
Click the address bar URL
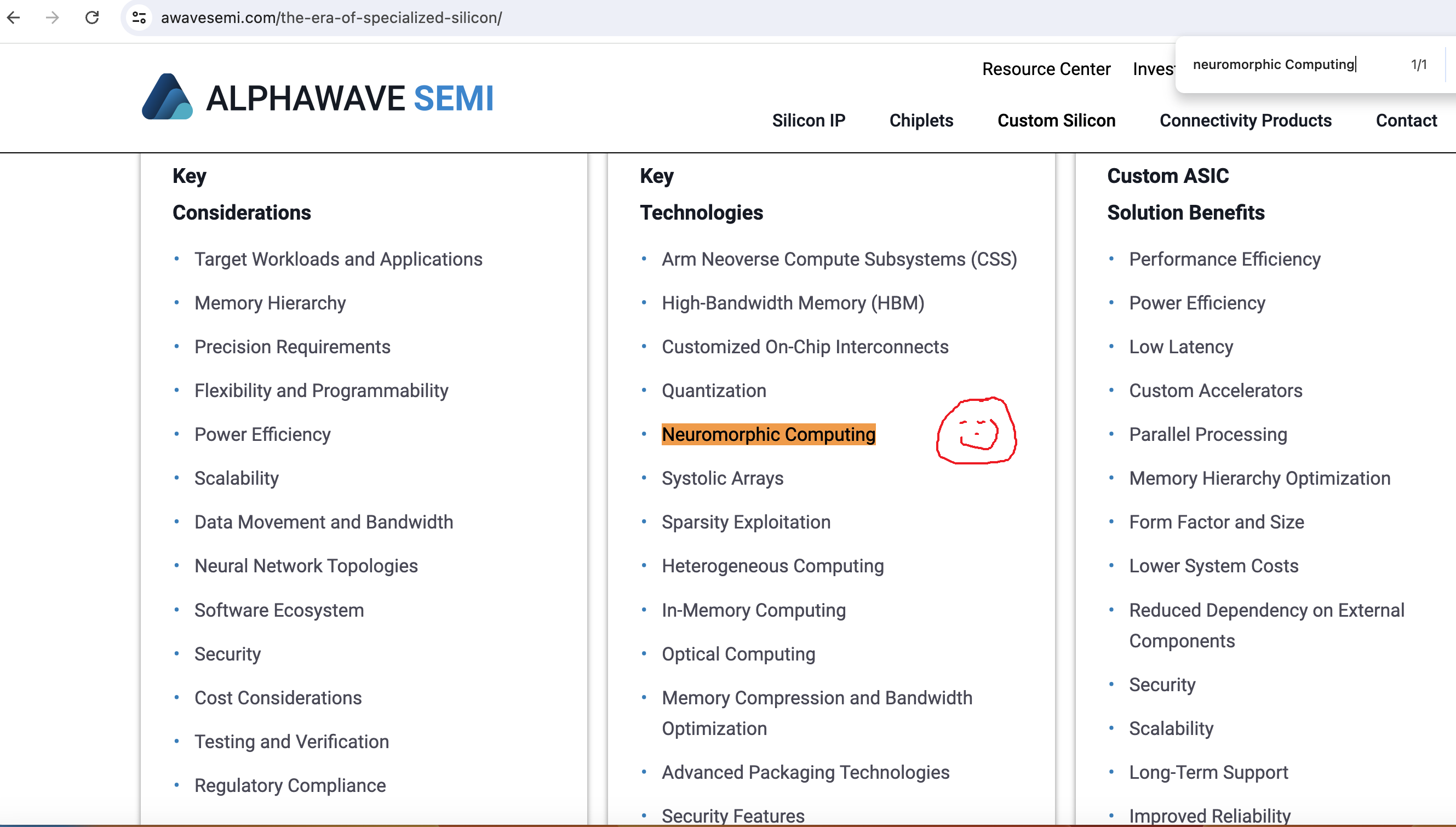tap(331, 18)
